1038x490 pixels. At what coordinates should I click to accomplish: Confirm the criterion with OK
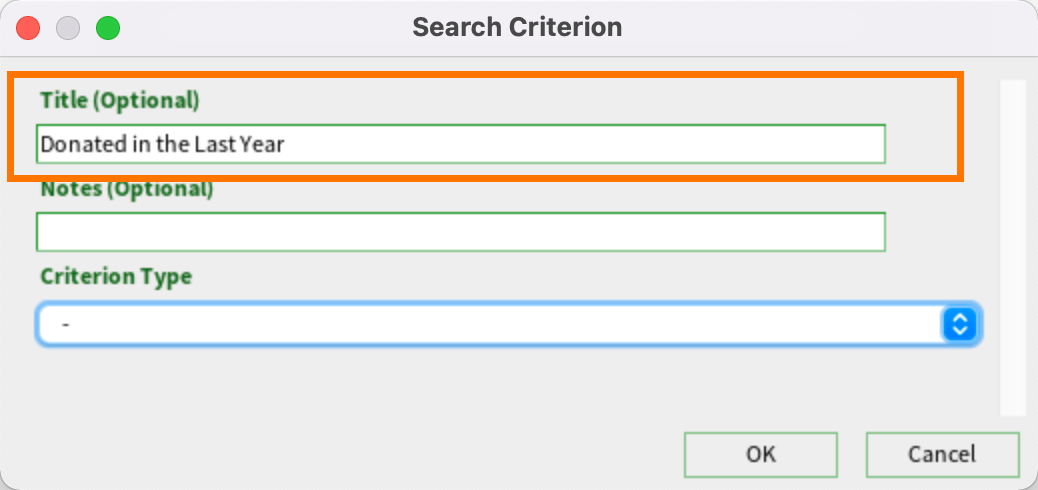[x=761, y=454]
